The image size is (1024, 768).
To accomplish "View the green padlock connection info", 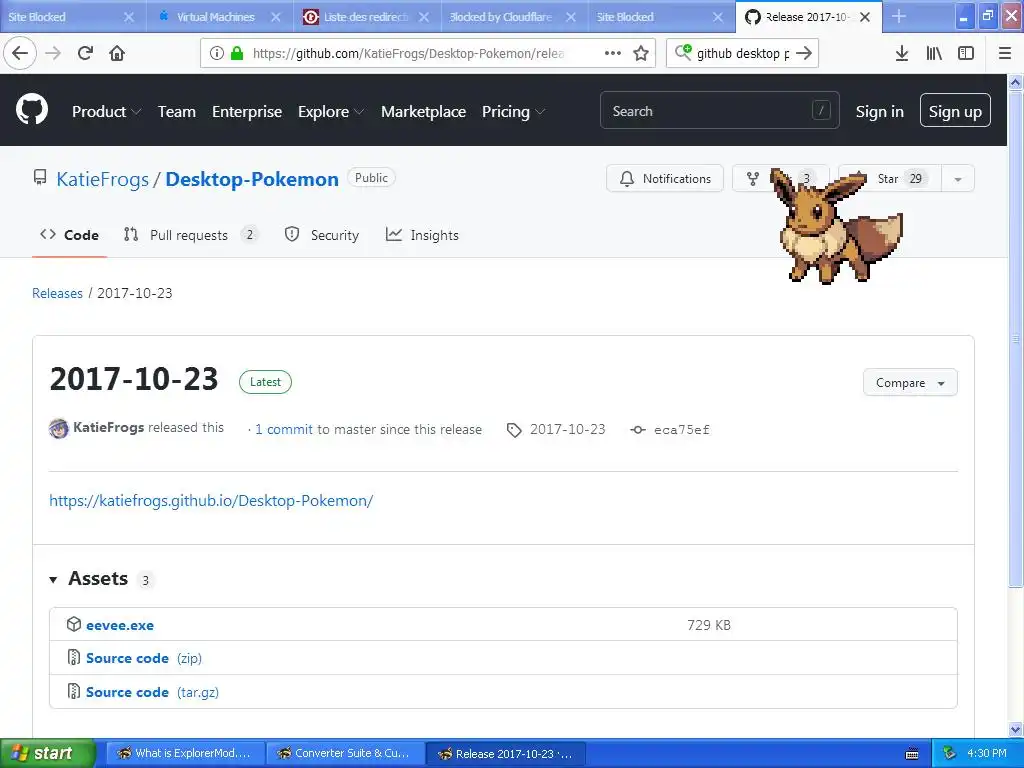I will click(237, 53).
